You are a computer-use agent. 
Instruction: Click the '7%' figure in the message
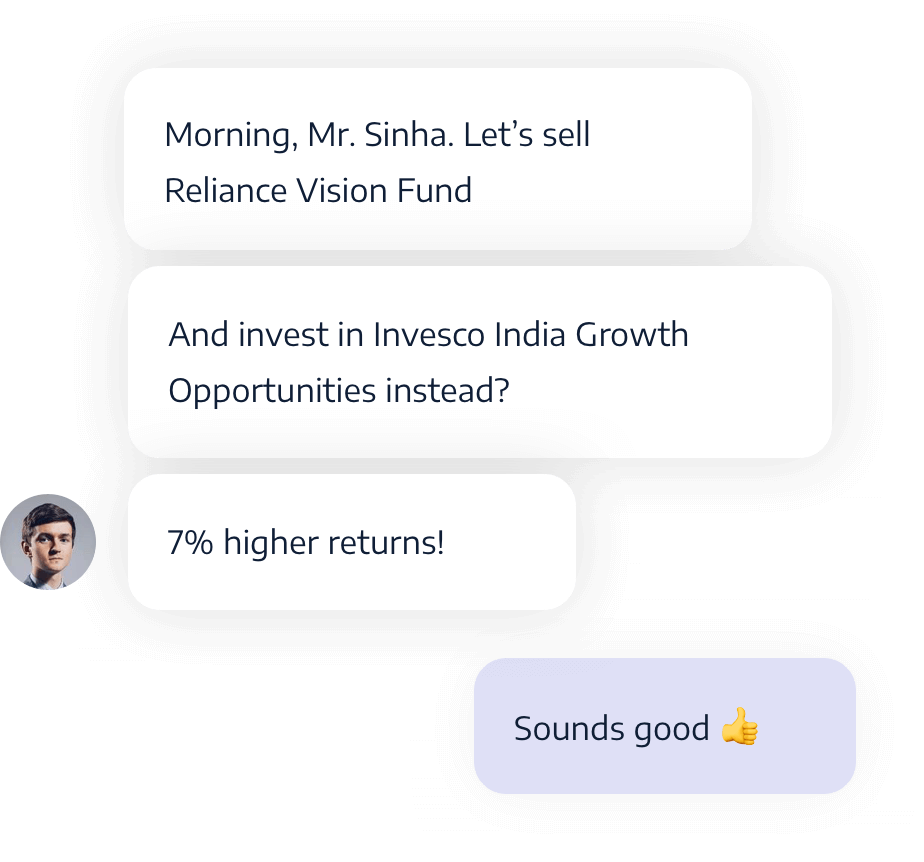pyautogui.click(x=190, y=542)
